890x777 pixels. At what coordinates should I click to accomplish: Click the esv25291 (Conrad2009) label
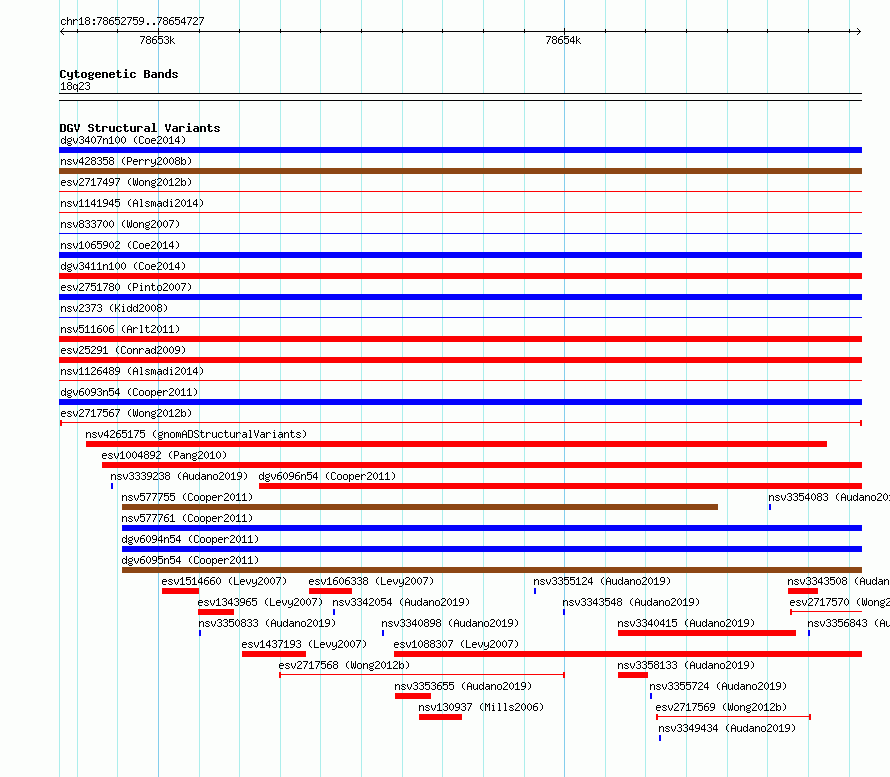[123, 350]
